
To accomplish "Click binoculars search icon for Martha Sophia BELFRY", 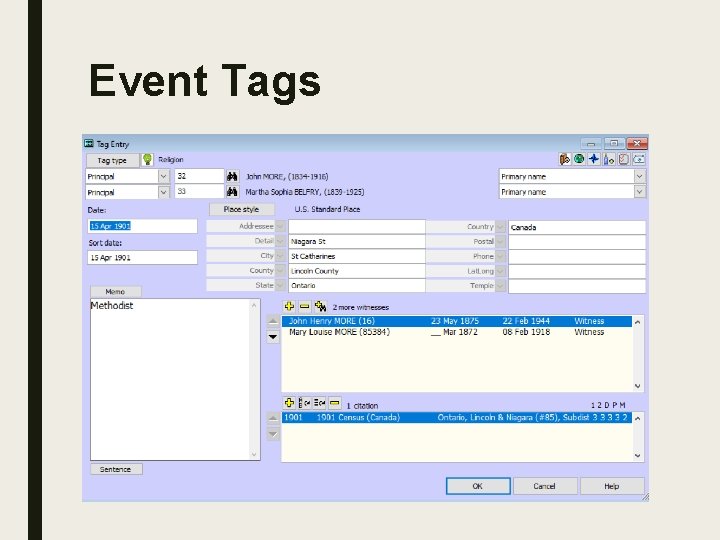I will pos(232,191).
